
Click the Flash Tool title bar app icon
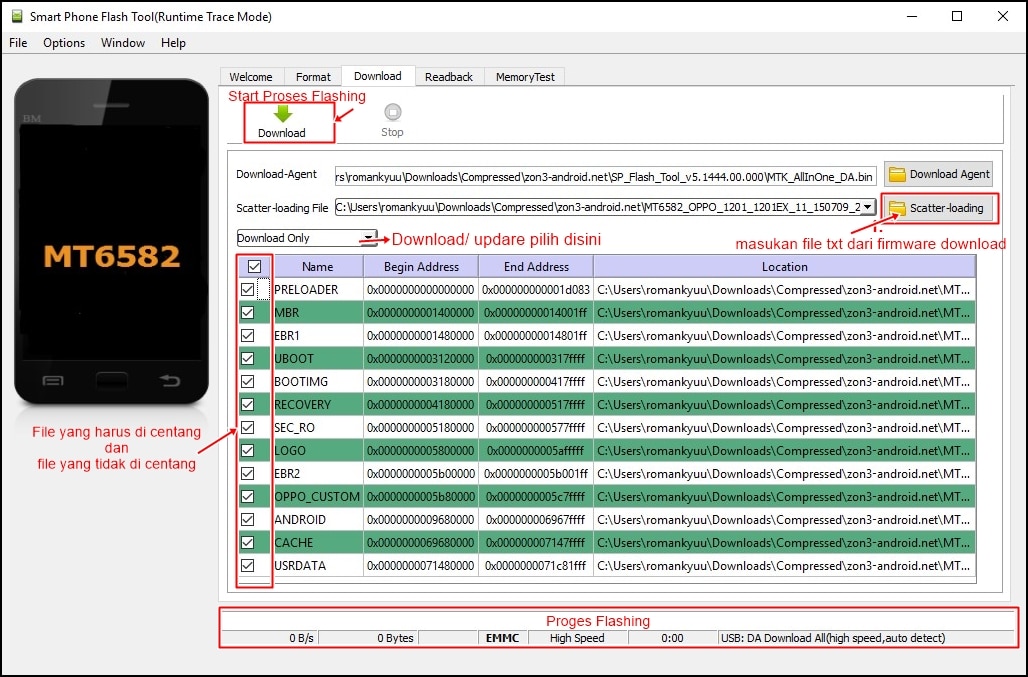click(x=17, y=16)
